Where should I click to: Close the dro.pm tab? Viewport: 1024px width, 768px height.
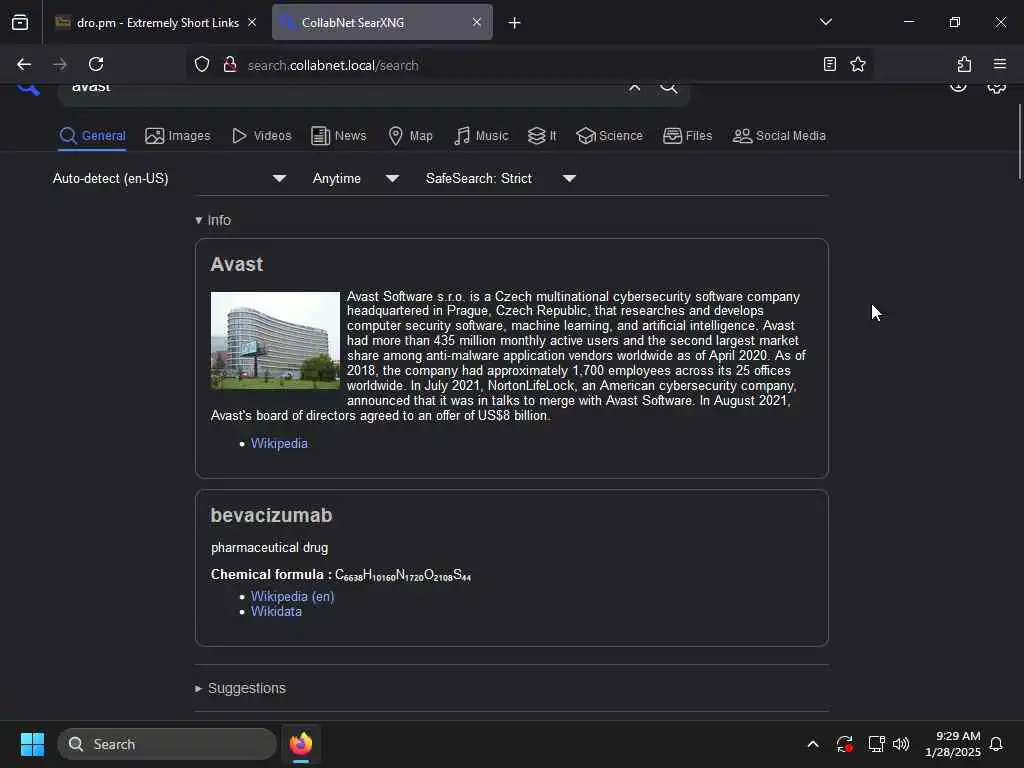[252, 22]
